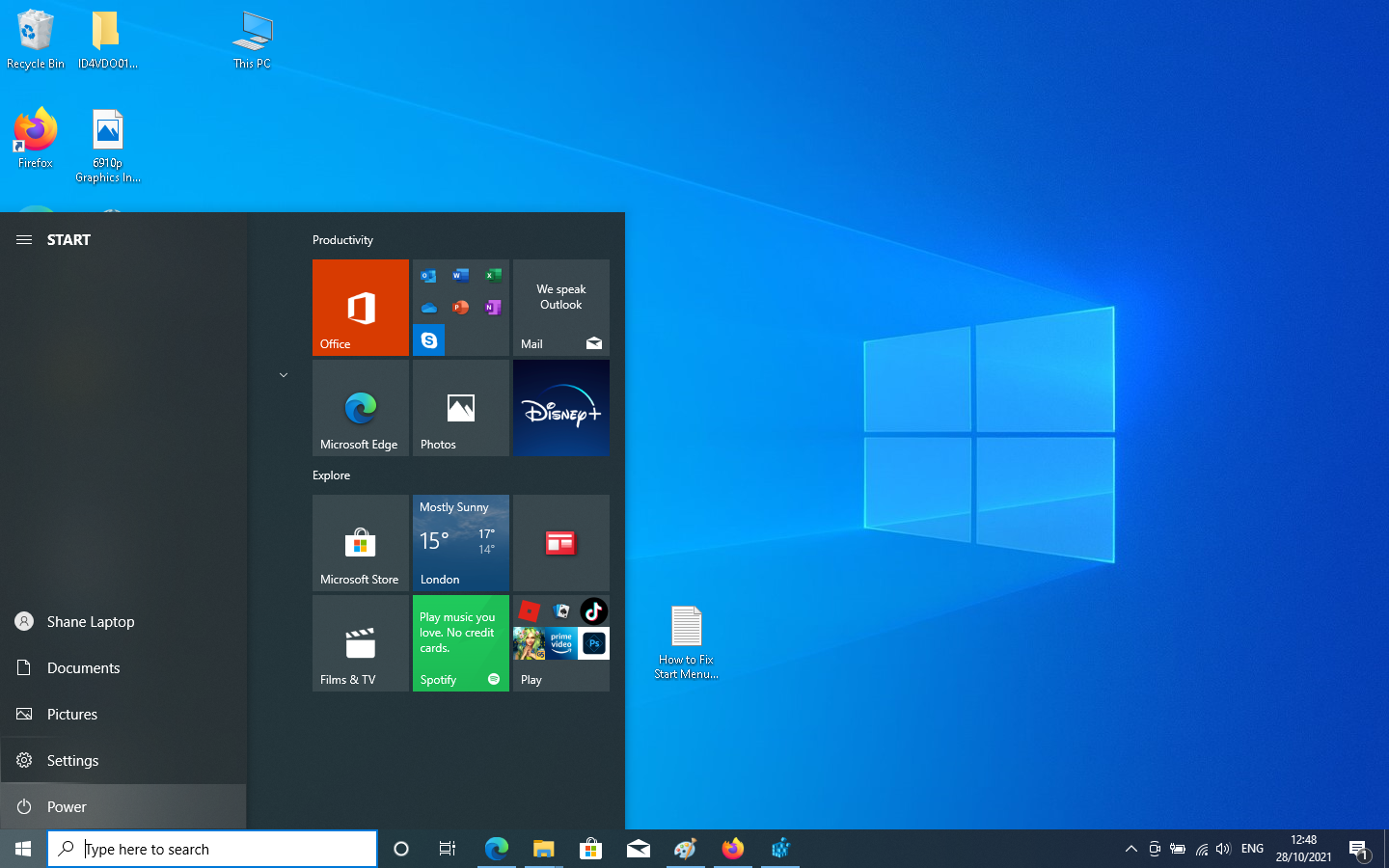Open the Mail tile
Image resolution: width=1389 pixels, height=868 pixels.
[561, 308]
